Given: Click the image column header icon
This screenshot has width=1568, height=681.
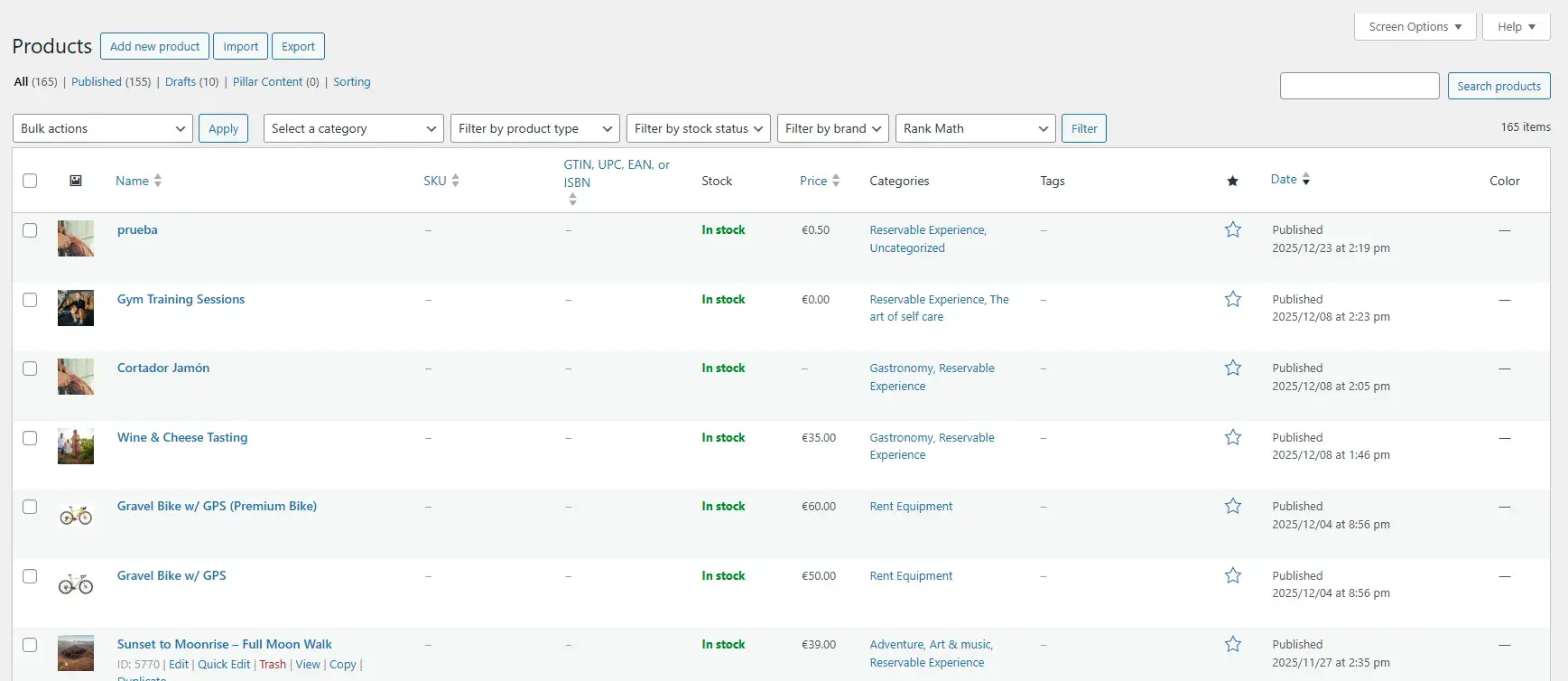Looking at the screenshot, I should (x=76, y=181).
